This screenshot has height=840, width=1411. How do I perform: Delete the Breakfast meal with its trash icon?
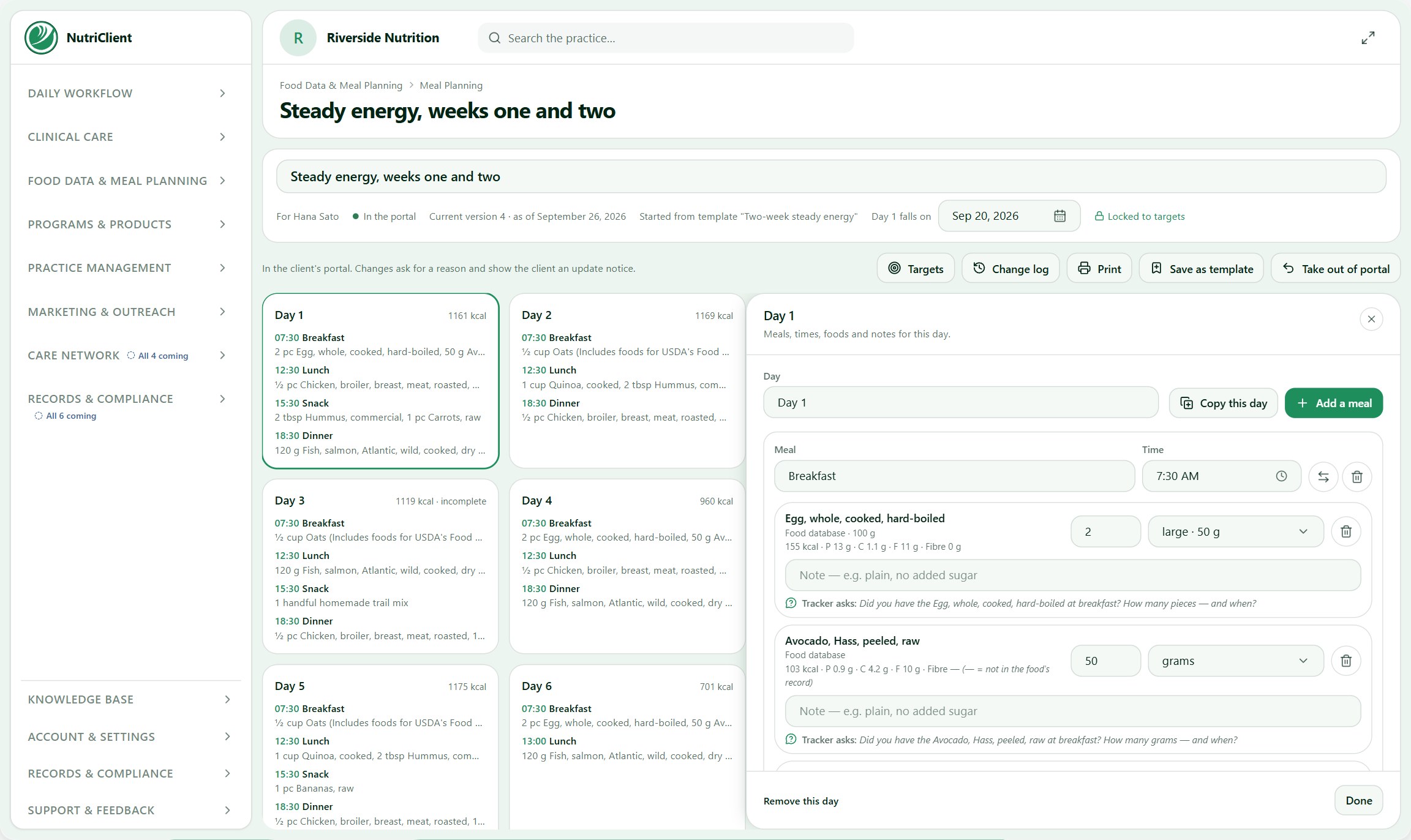(1356, 477)
